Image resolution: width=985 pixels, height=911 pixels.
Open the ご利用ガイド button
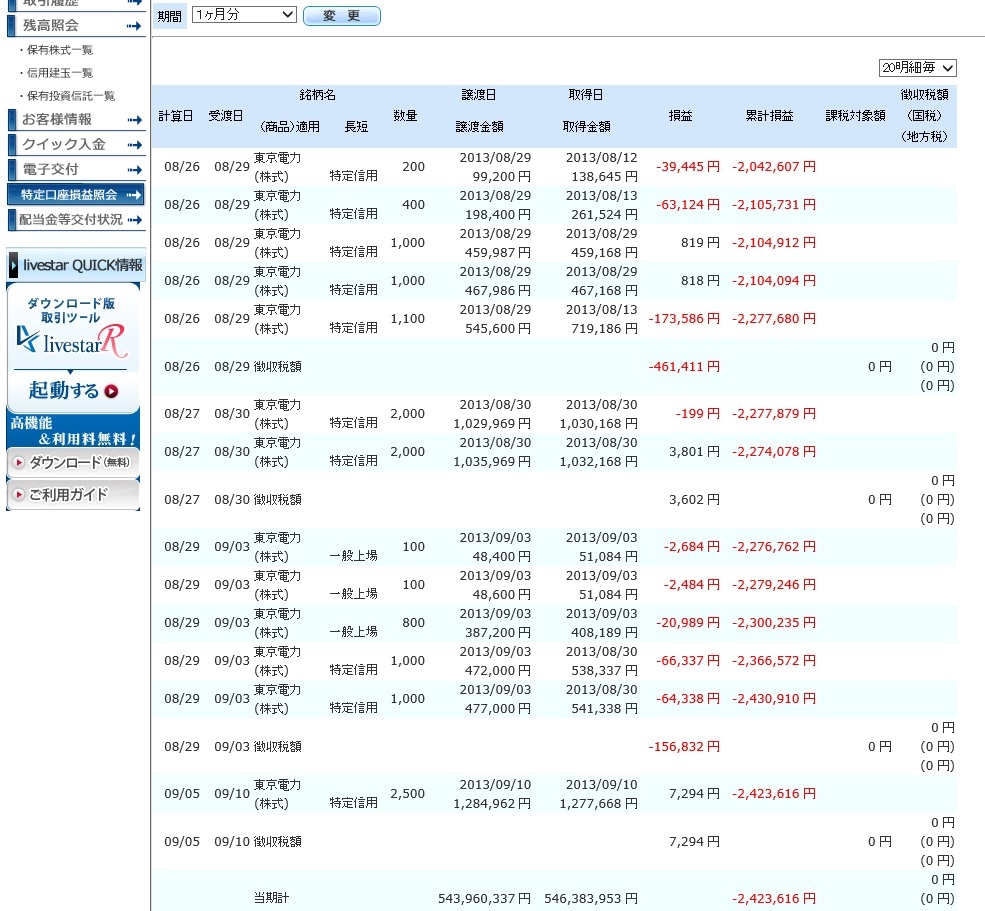pyautogui.click(x=73, y=494)
